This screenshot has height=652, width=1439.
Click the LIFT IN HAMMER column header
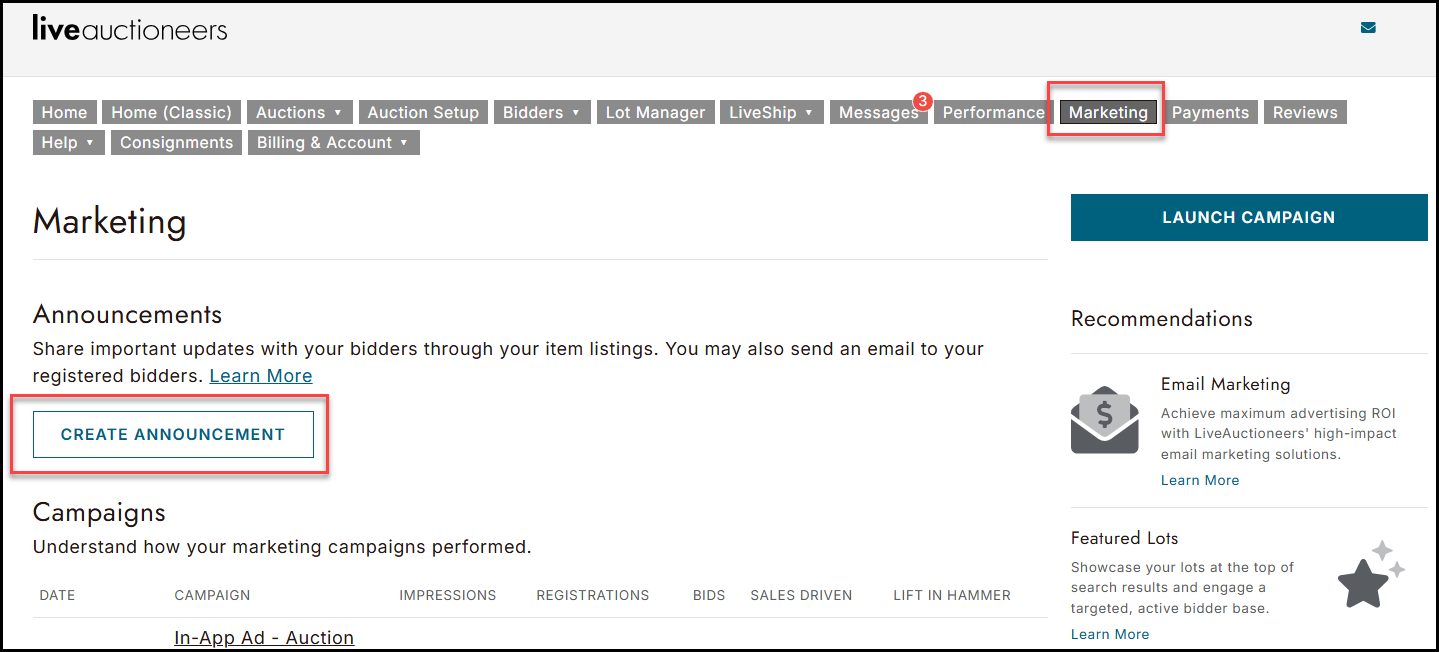pyautogui.click(x=952, y=595)
